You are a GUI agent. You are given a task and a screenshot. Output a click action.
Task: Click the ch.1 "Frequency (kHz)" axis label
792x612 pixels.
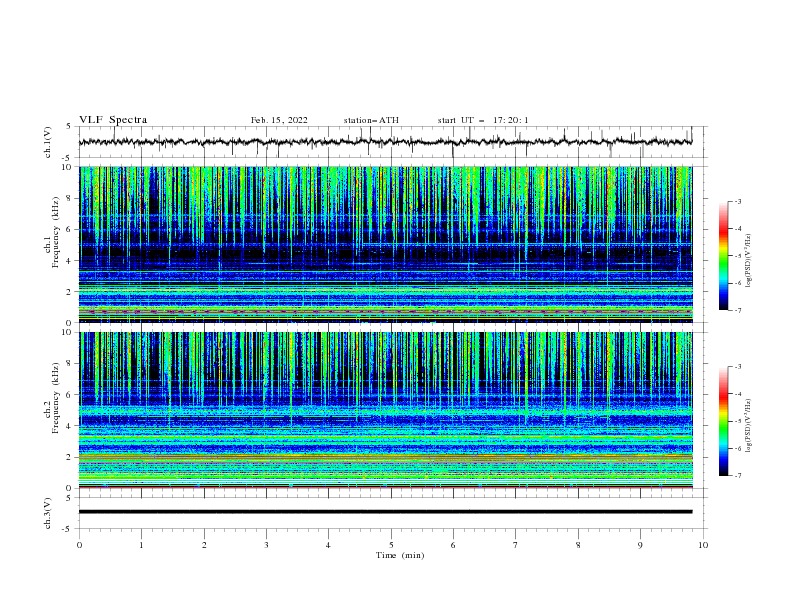[56, 230]
